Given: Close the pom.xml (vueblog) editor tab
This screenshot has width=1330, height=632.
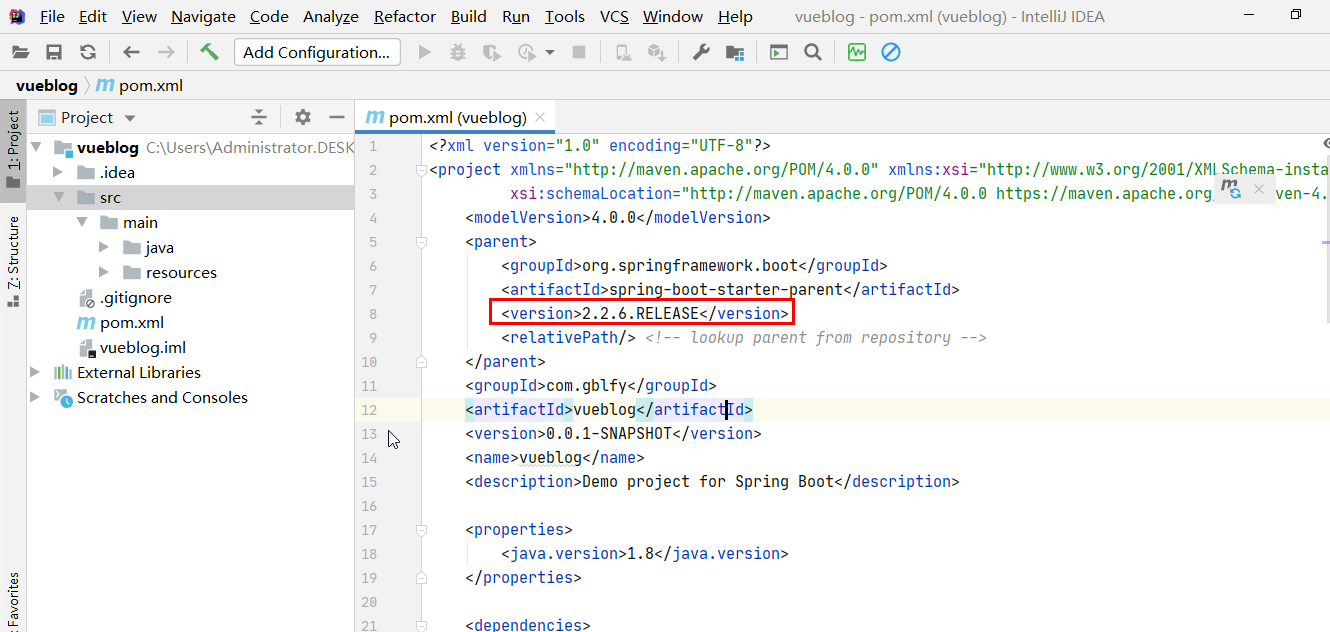Looking at the screenshot, I should [540, 117].
